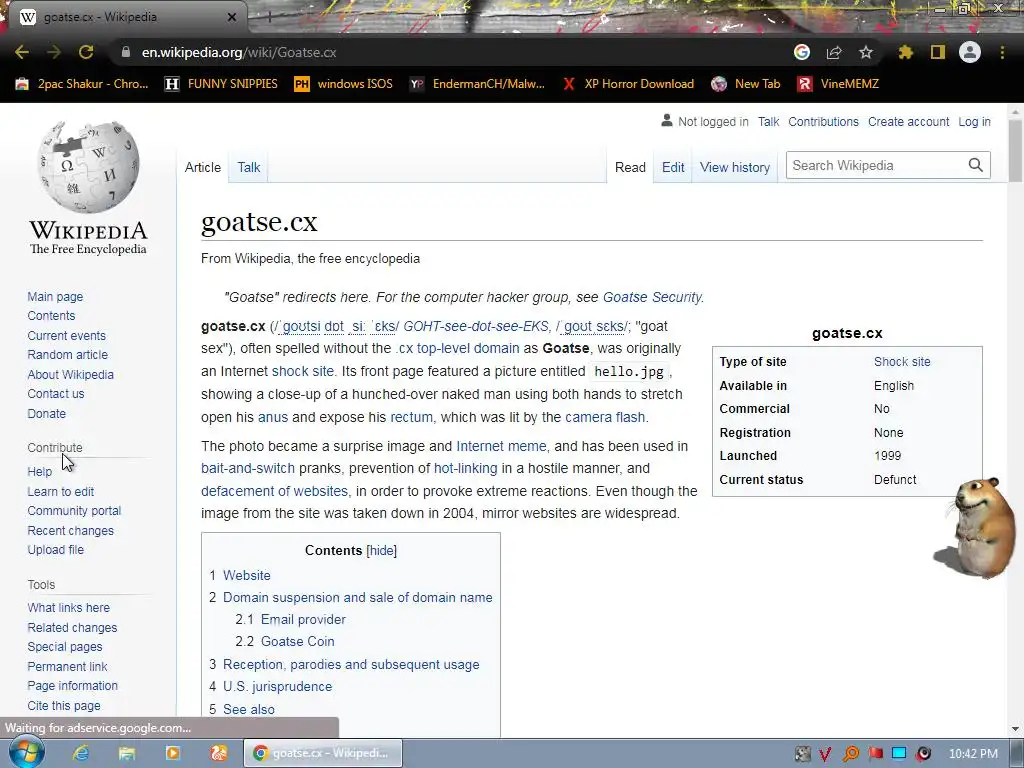The height and width of the screenshot is (768, 1024).
Task: Open the 10:42 PM system clock
Action: 973,754
